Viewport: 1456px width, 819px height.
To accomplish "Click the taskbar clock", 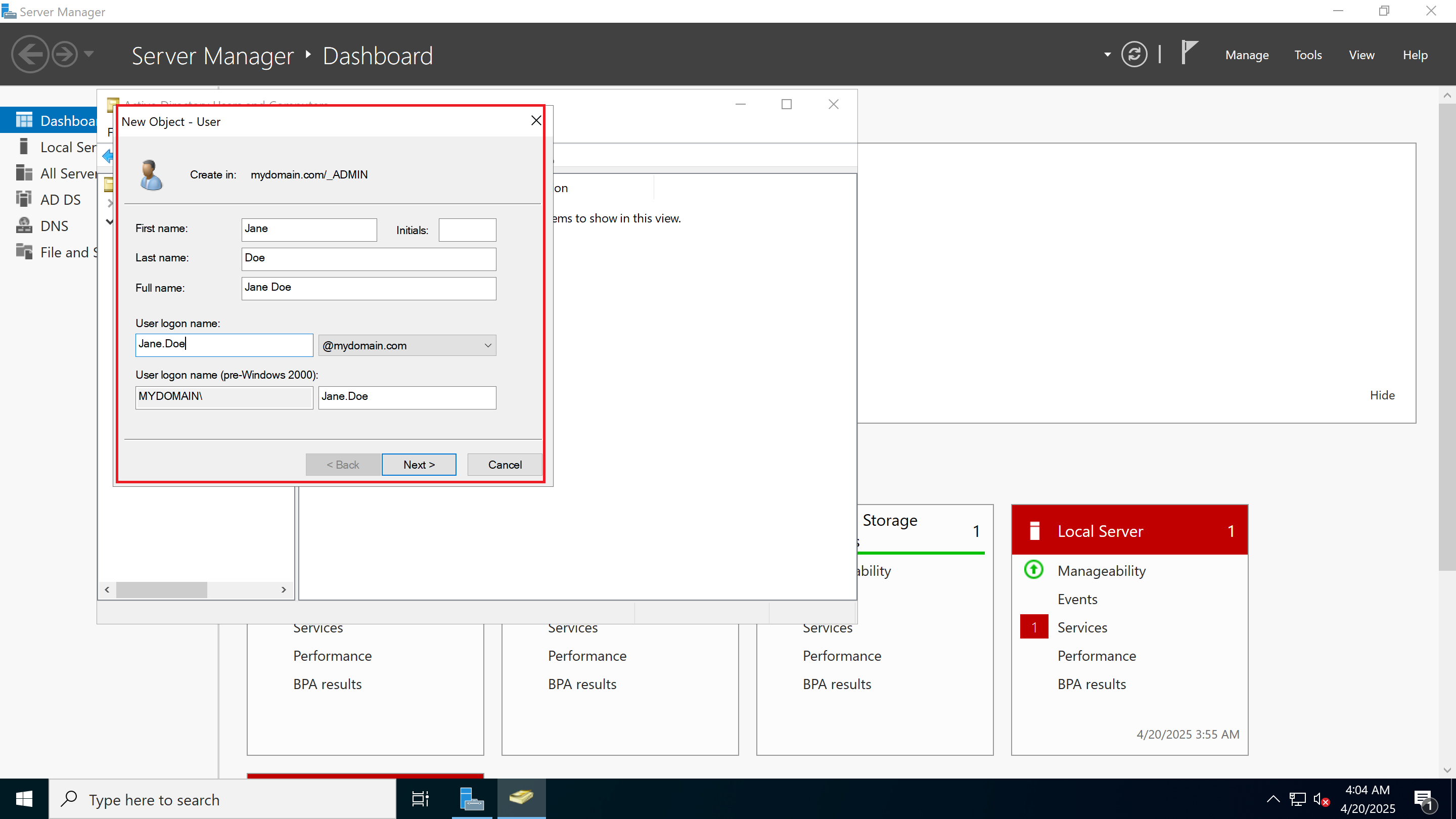I will [1367, 799].
